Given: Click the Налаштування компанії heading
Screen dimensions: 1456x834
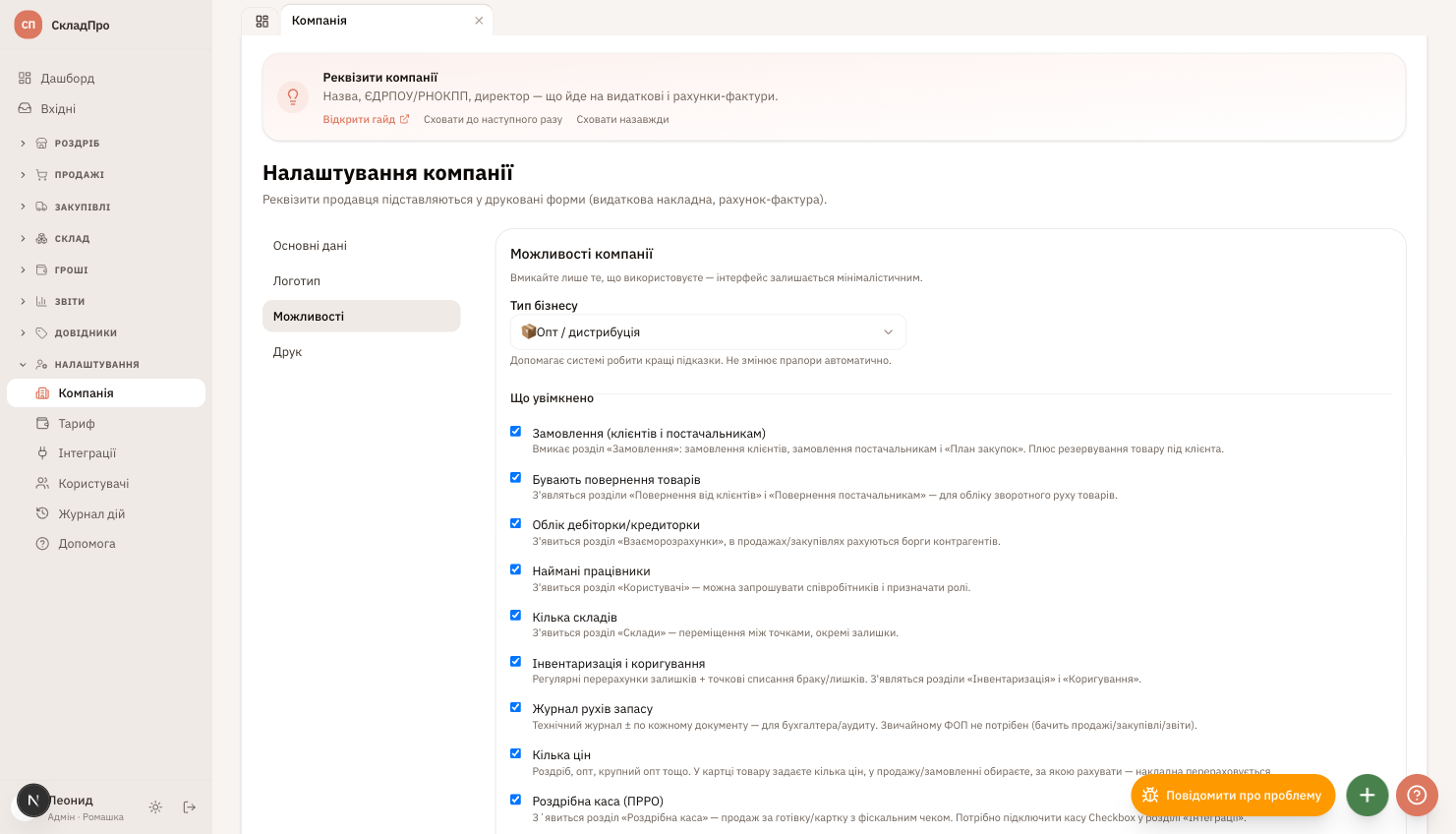Looking at the screenshot, I should [x=387, y=173].
